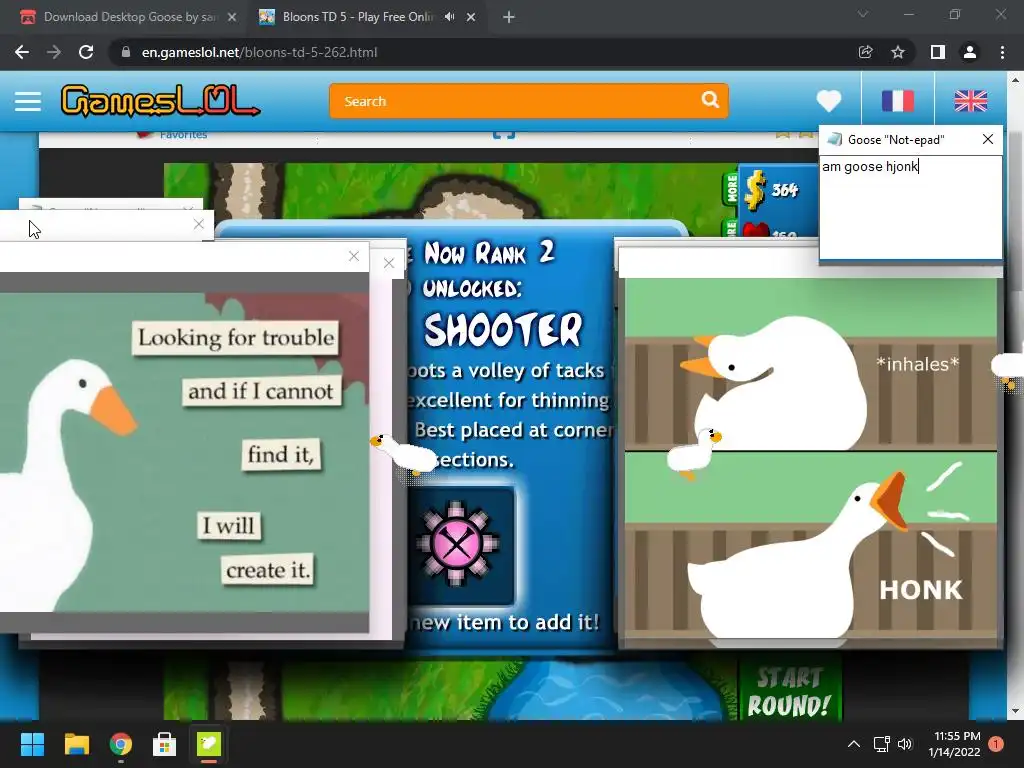
Task: Click the address bar URL
Action: tap(259, 52)
